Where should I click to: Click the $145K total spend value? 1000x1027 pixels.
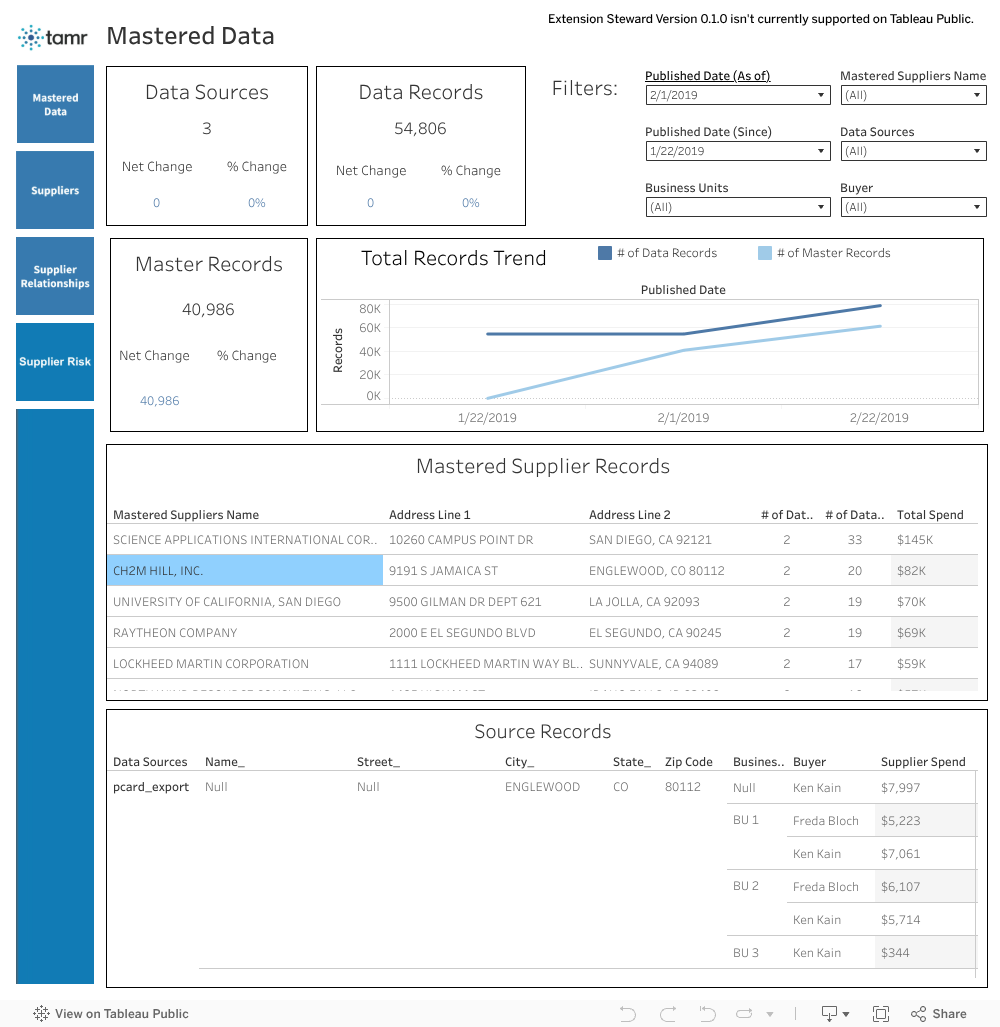(915, 540)
